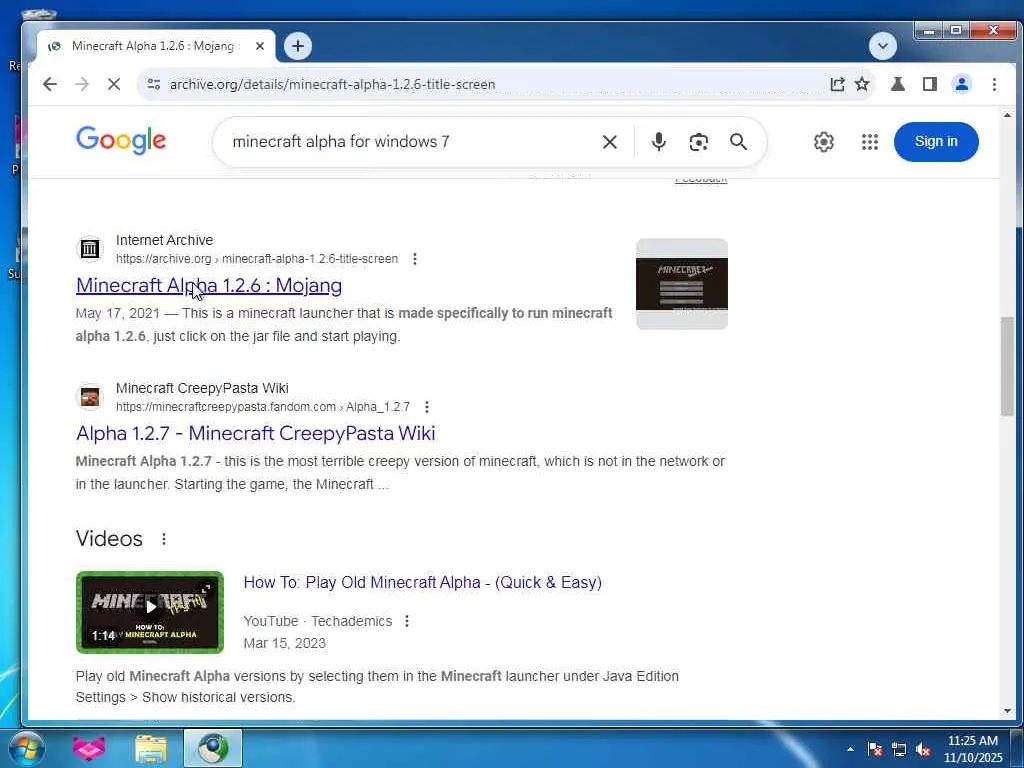The width and height of the screenshot is (1024, 768).
Task: Stop loading the page
Action: click(114, 84)
